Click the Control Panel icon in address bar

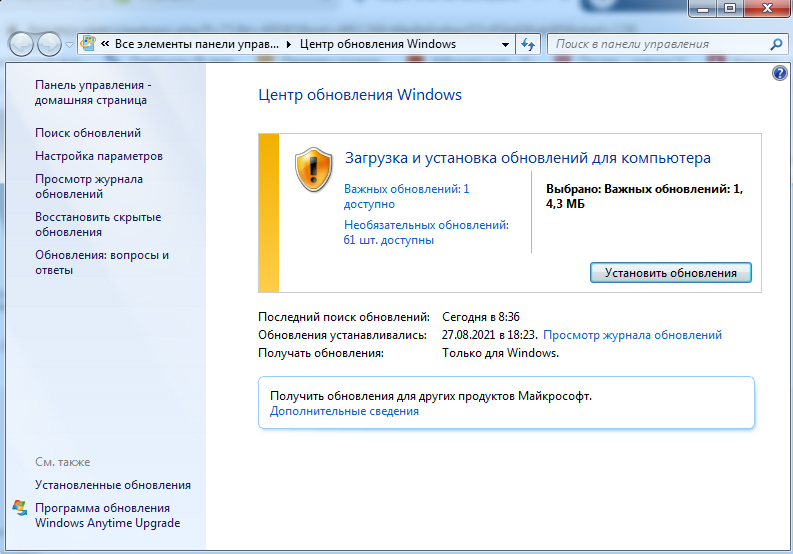(88, 44)
